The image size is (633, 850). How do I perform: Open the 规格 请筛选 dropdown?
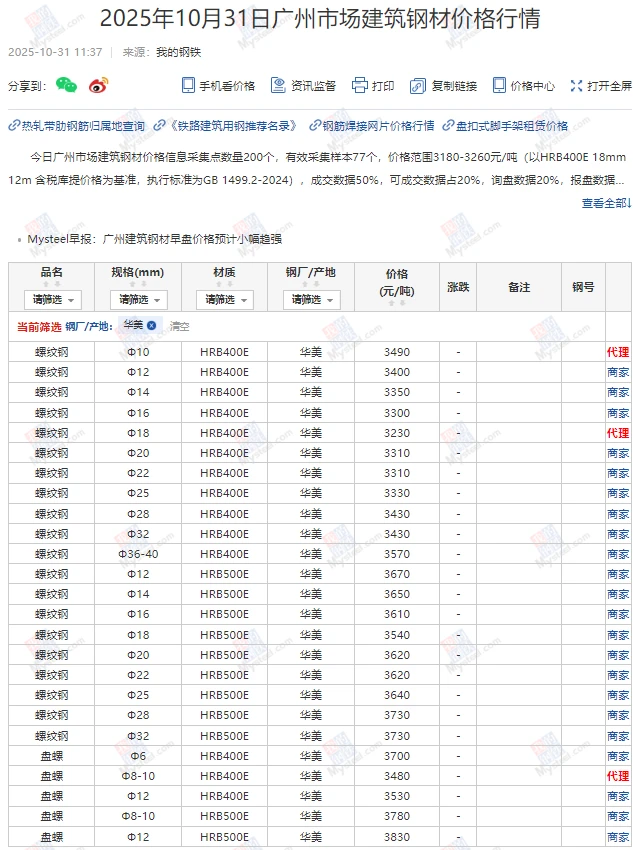(x=139, y=300)
